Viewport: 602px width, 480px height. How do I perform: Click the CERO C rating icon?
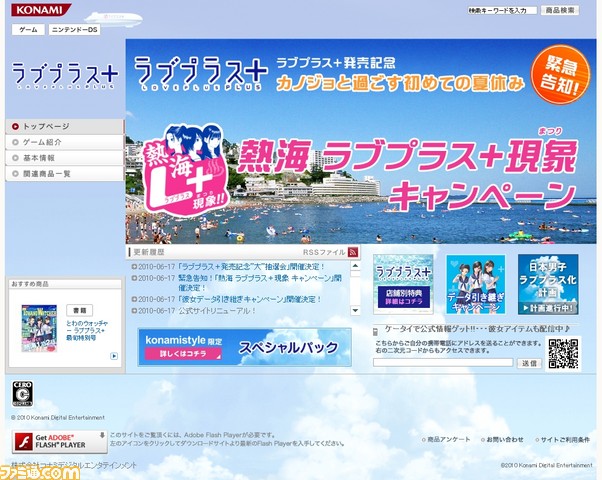(22, 394)
